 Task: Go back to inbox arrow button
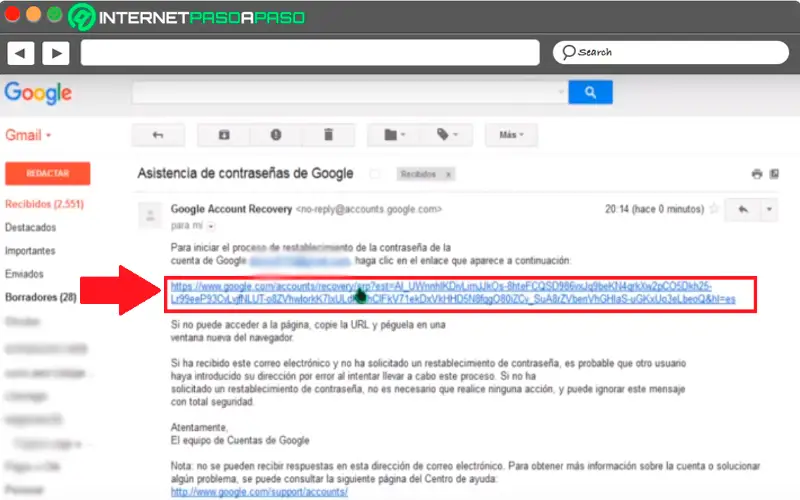pos(158,135)
